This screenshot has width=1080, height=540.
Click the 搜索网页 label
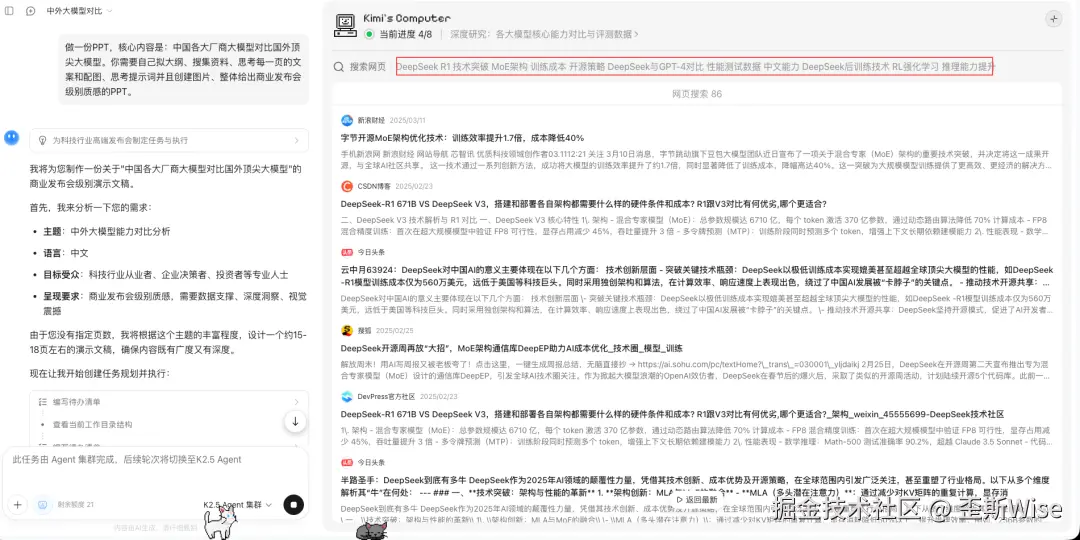click(367, 67)
